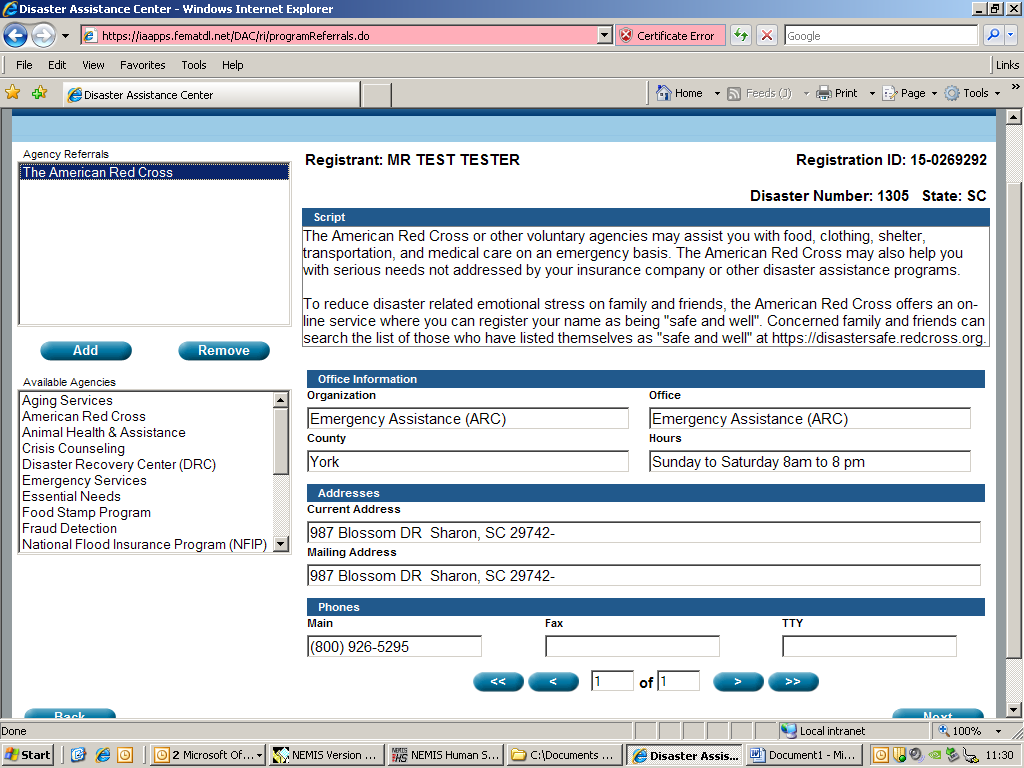Open the Page menu in command bar

pyautogui.click(x=910, y=93)
